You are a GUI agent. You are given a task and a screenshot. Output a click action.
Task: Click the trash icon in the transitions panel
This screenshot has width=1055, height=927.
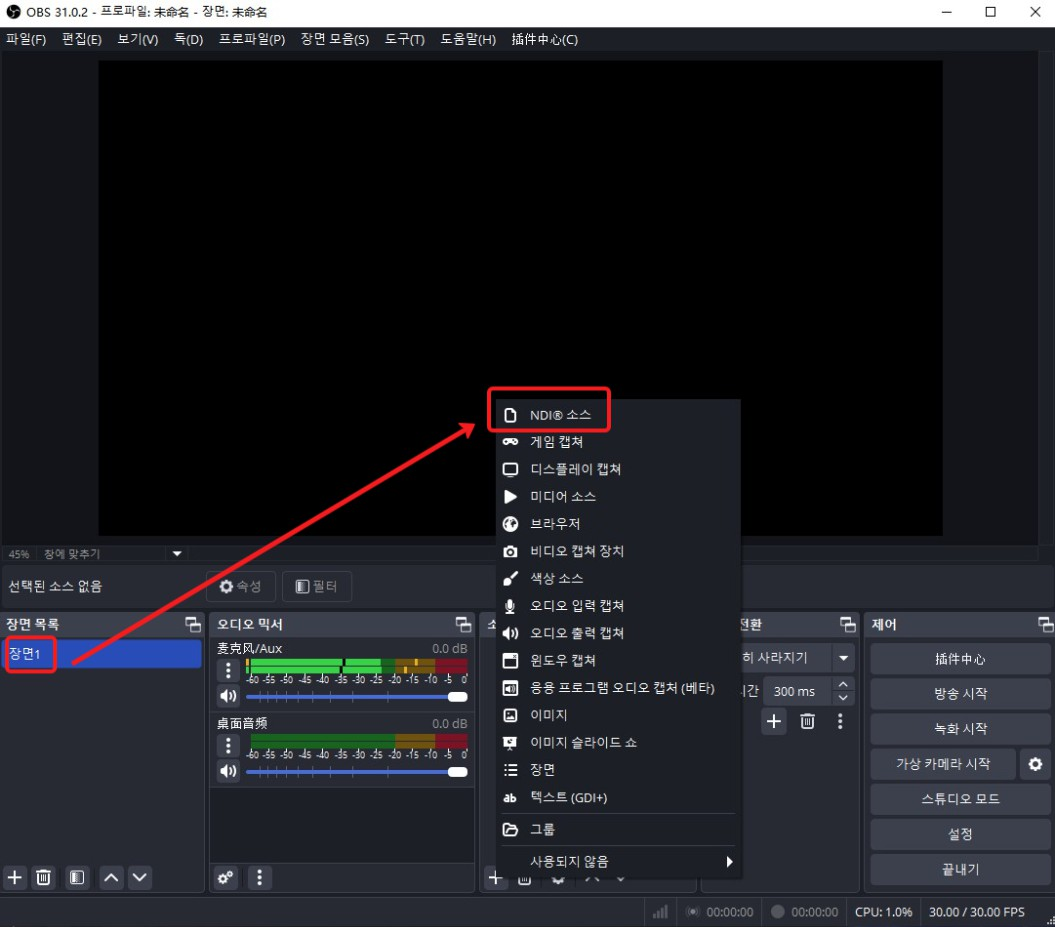tap(807, 720)
